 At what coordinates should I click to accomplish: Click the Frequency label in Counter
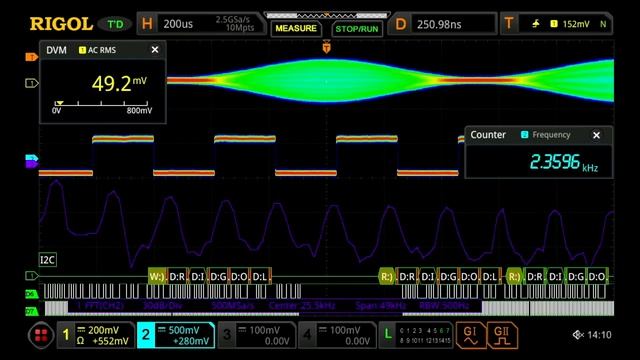[551, 135]
